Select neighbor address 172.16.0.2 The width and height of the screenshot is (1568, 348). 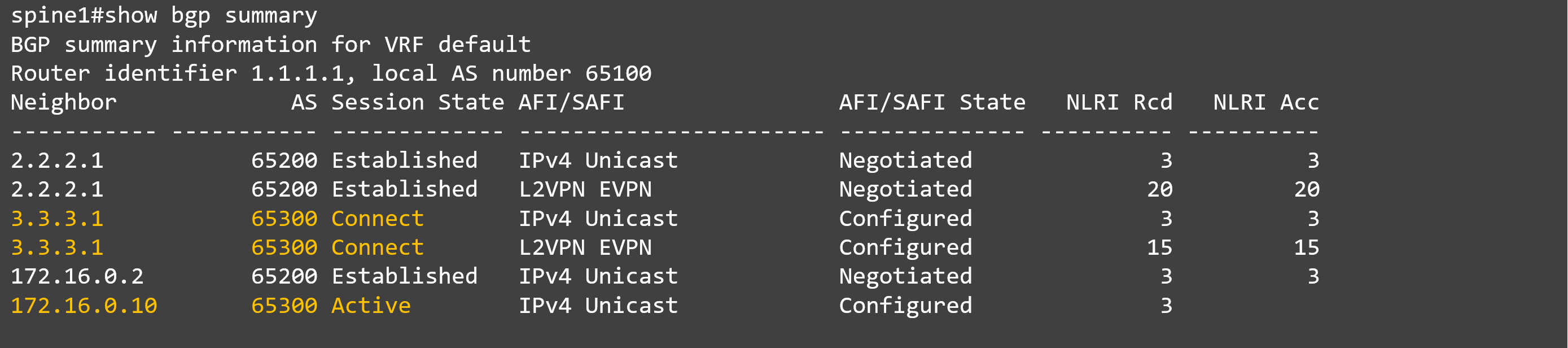(77, 277)
